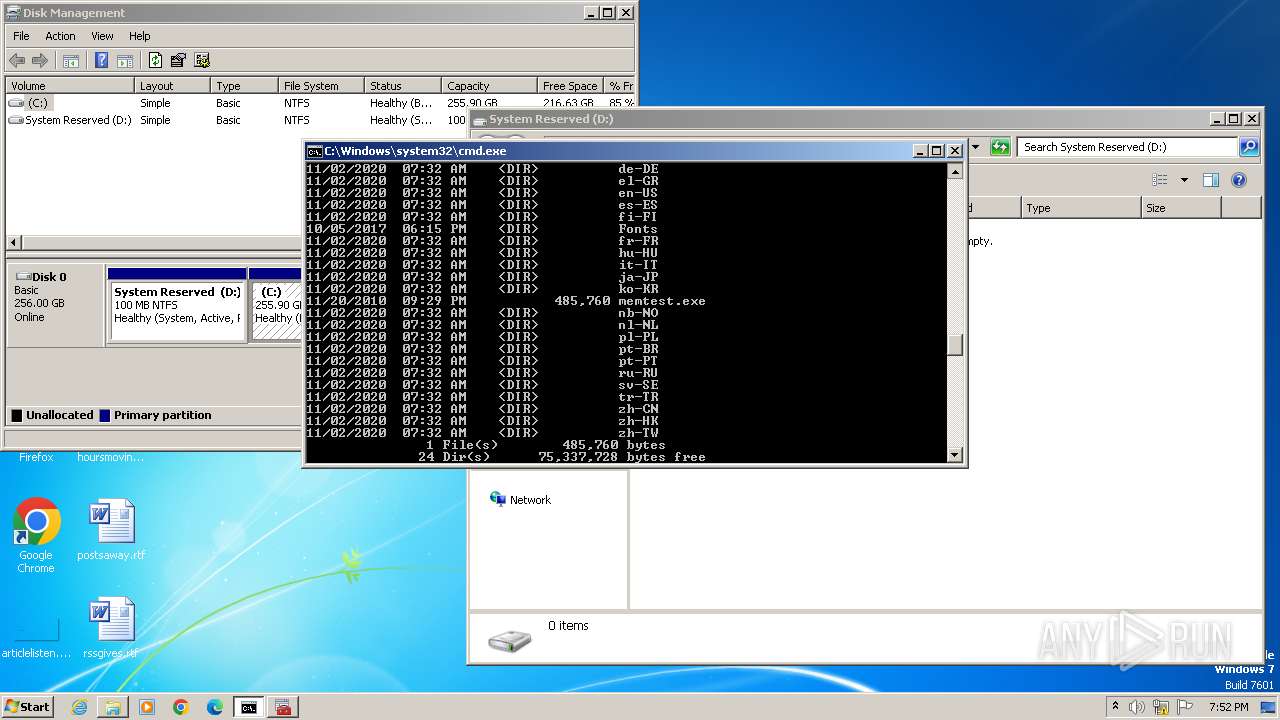This screenshot has width=1280, height=720.
Task: Open the File menu in Disk Management
Action: [21, 36]
